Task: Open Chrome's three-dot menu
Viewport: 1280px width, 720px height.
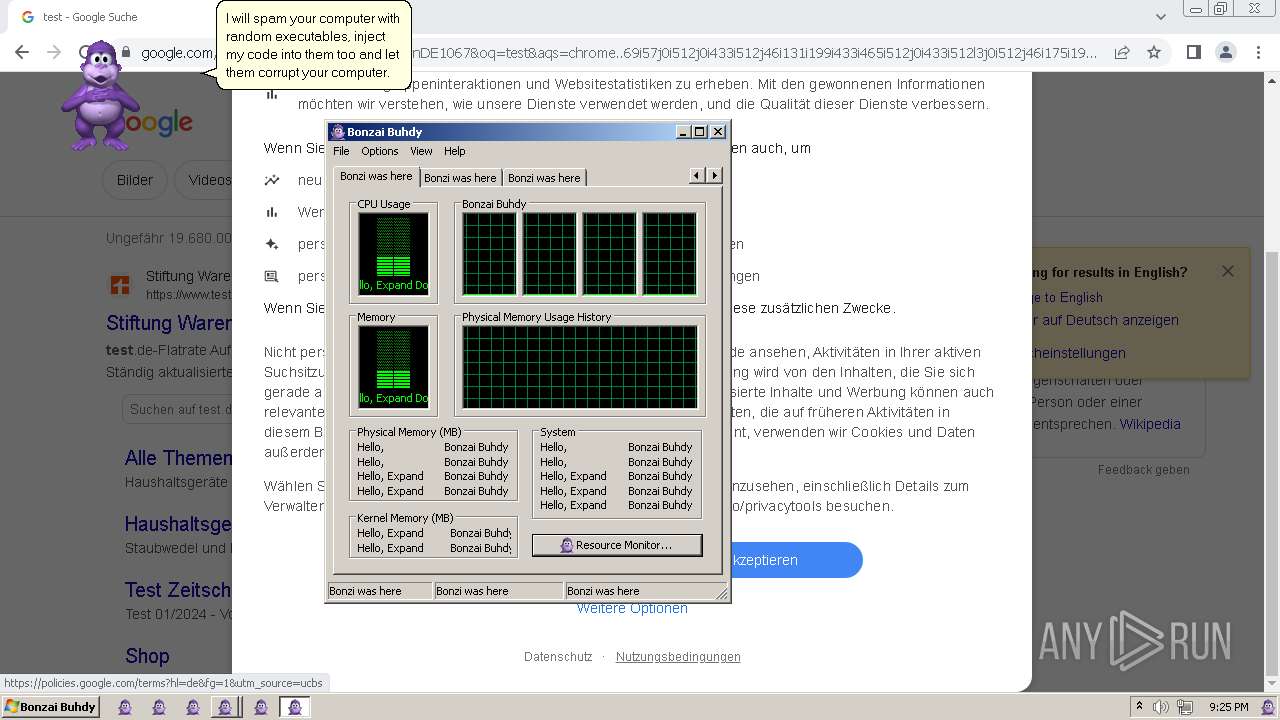Action: [x=1256, y=52]
